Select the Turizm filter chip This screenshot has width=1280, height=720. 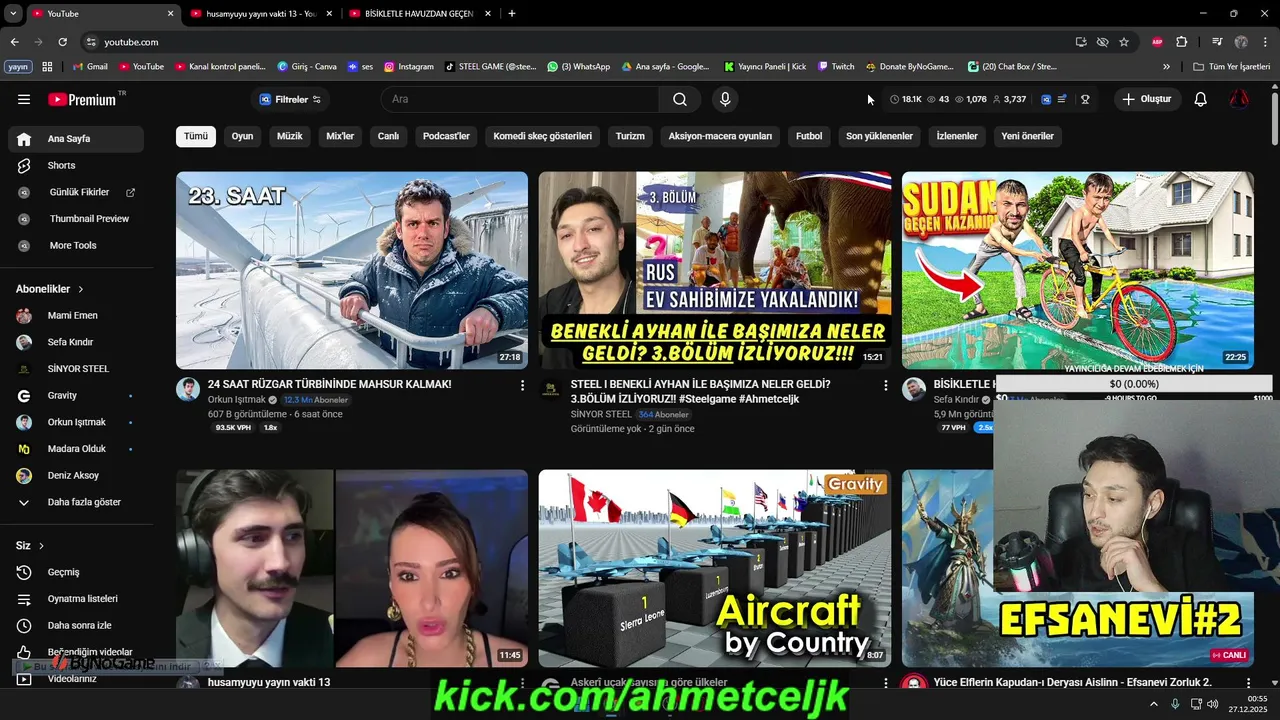click(x=630, y=136)
